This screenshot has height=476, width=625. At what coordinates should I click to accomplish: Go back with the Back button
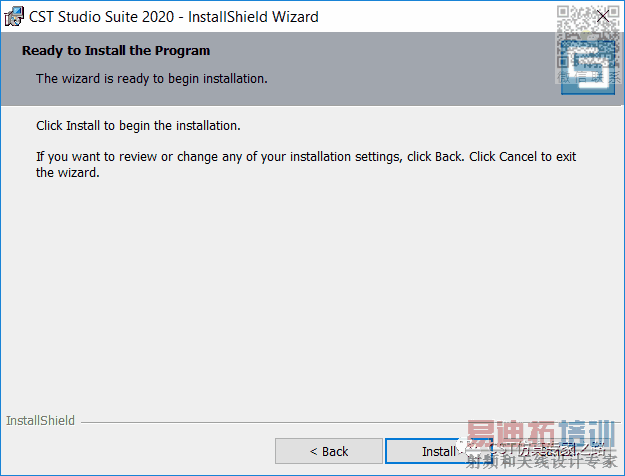click(x=328, y=451)
